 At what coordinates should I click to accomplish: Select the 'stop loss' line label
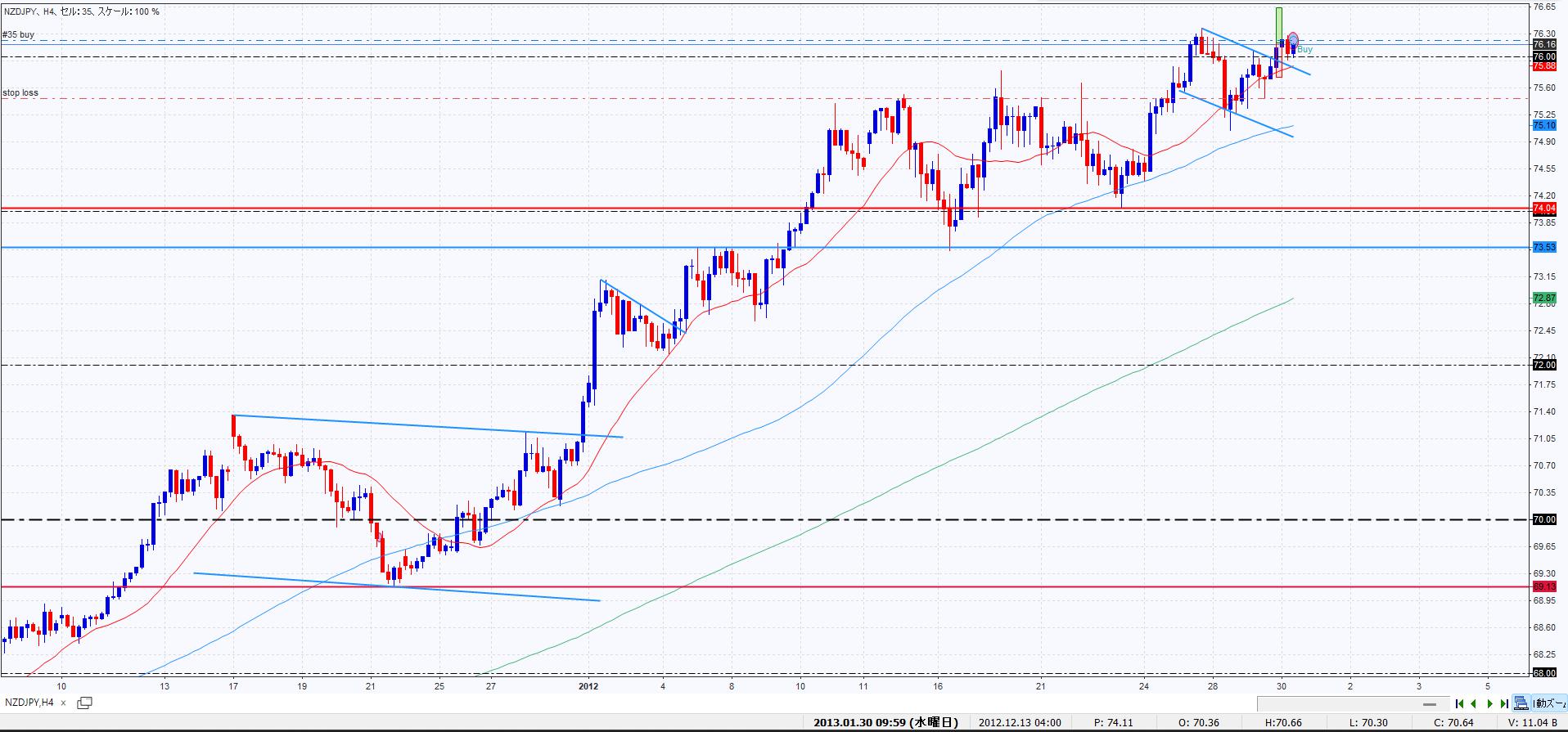coord(20,93)
